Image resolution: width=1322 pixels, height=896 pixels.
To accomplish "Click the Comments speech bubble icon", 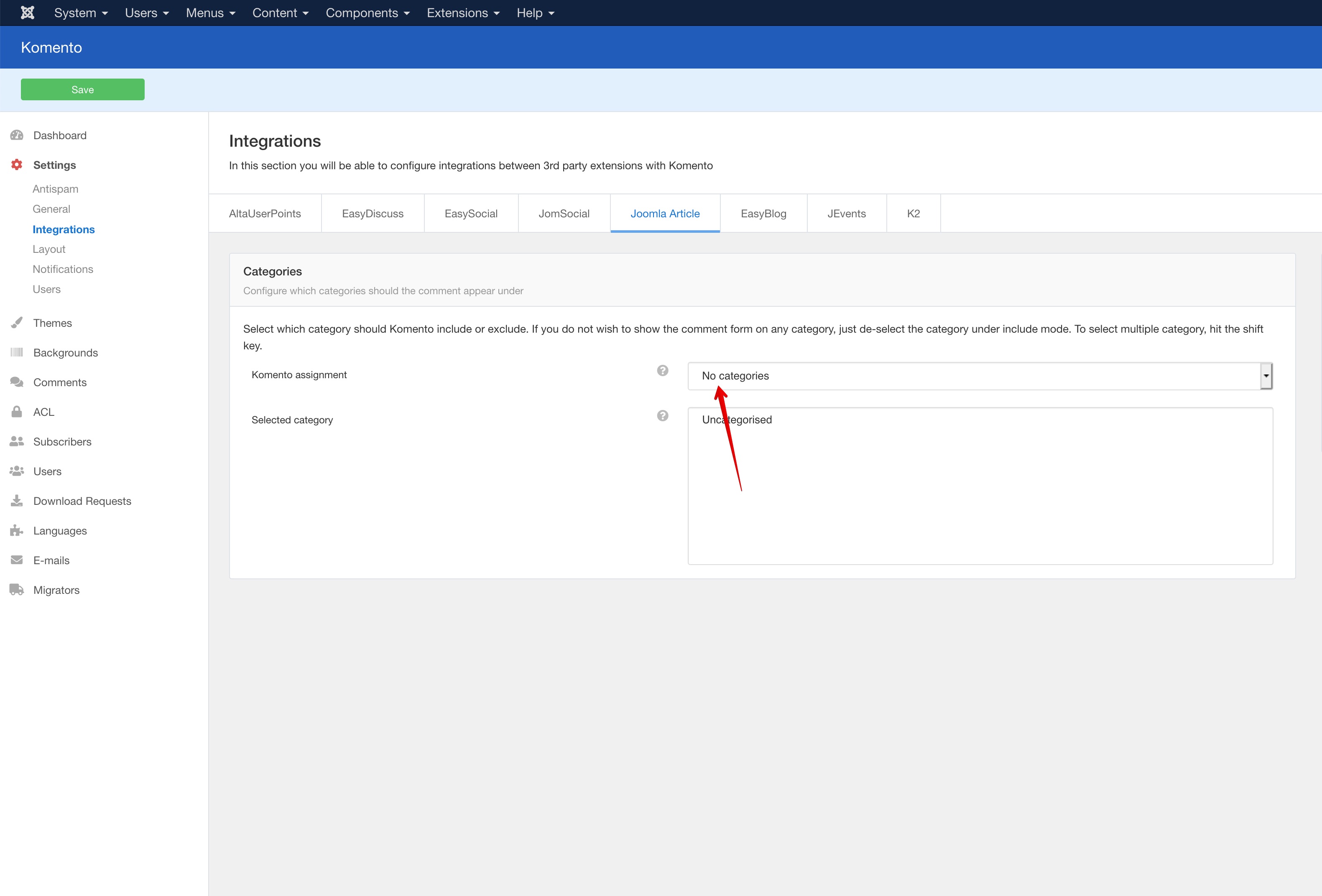I will [x=17, y=382].
